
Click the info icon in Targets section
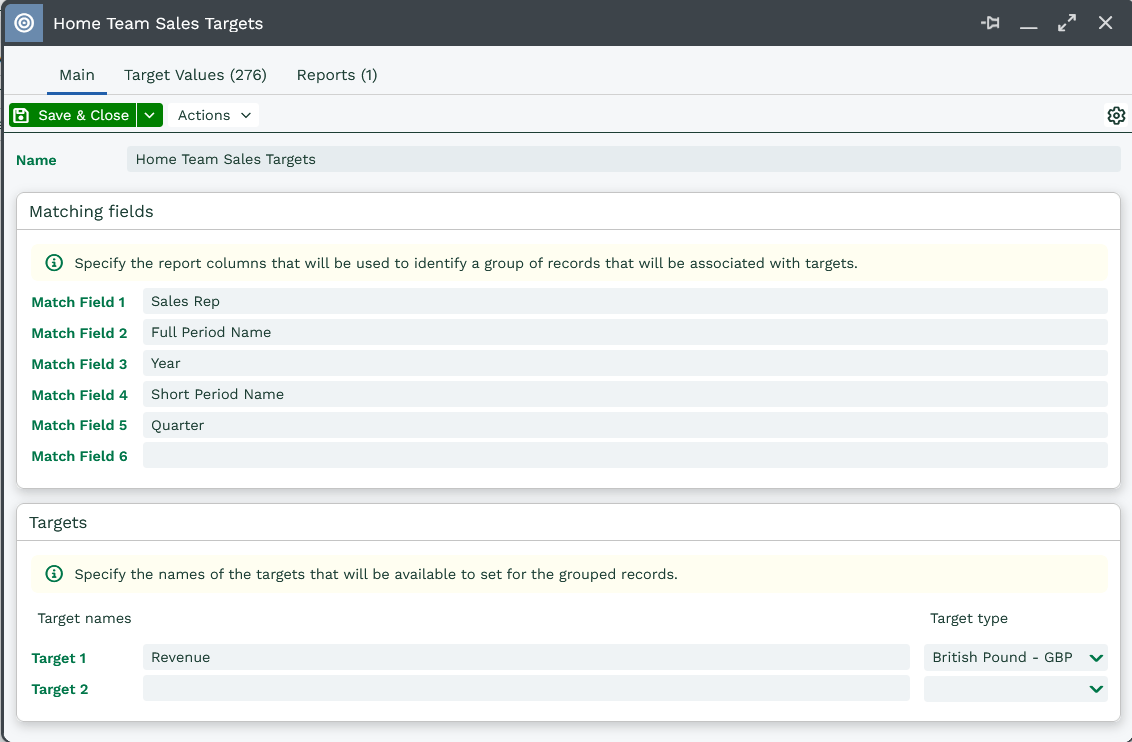pyautogui.click(x=54, y=574)
